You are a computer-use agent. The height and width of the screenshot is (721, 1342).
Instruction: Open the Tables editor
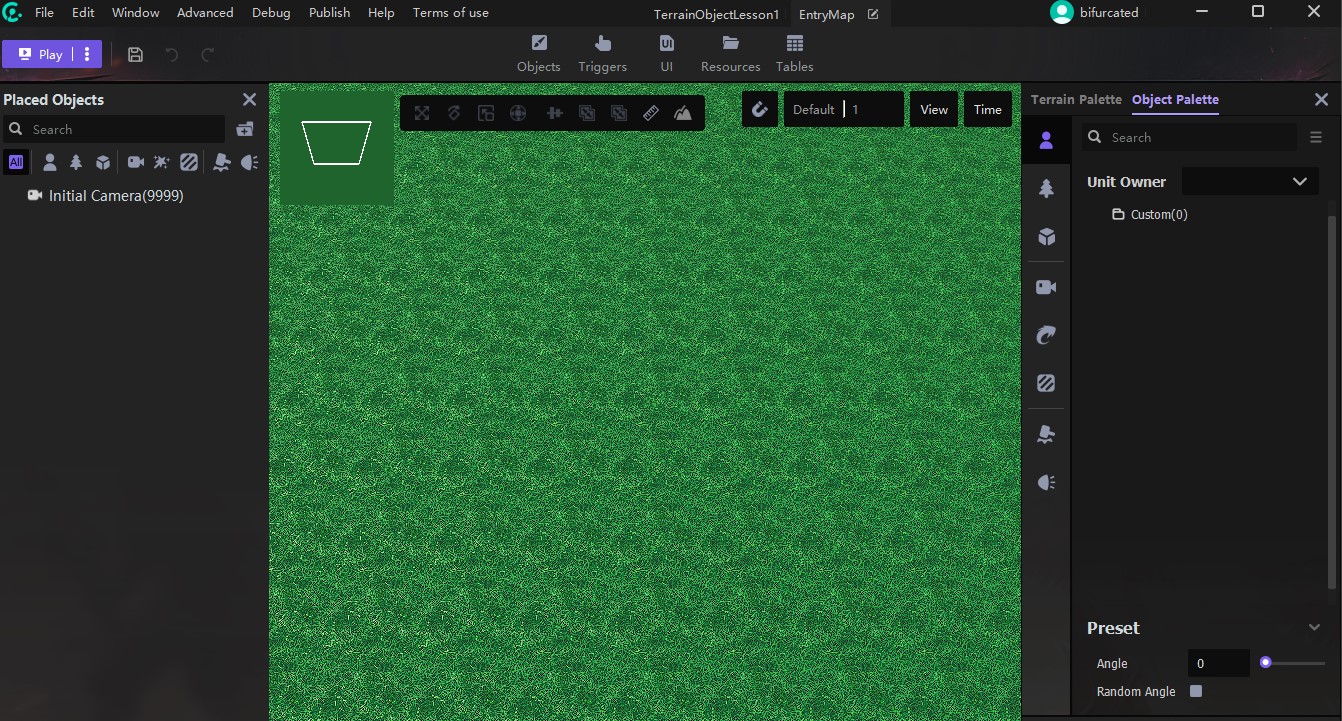coord(794,54)
